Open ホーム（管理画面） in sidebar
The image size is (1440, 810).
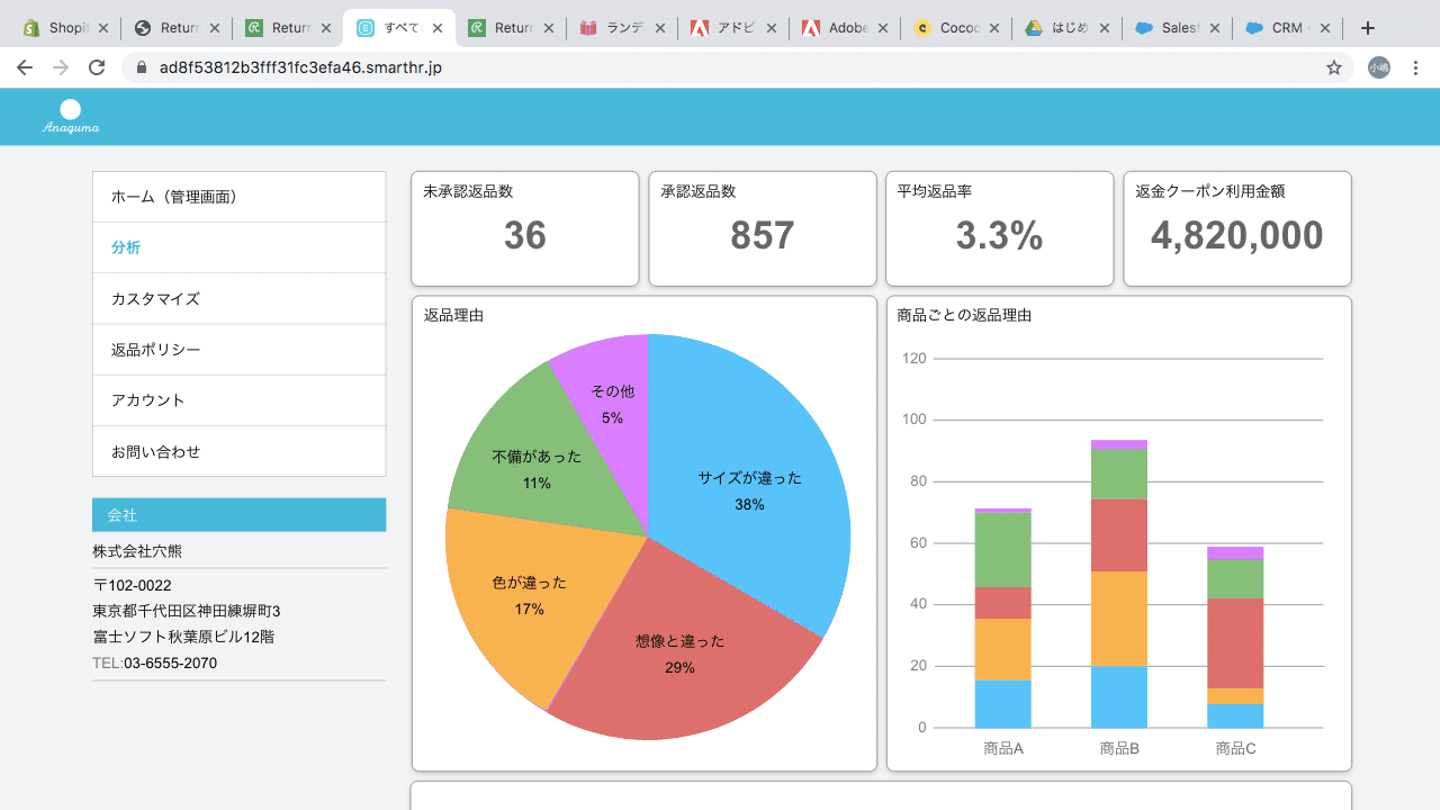point(239,197)
